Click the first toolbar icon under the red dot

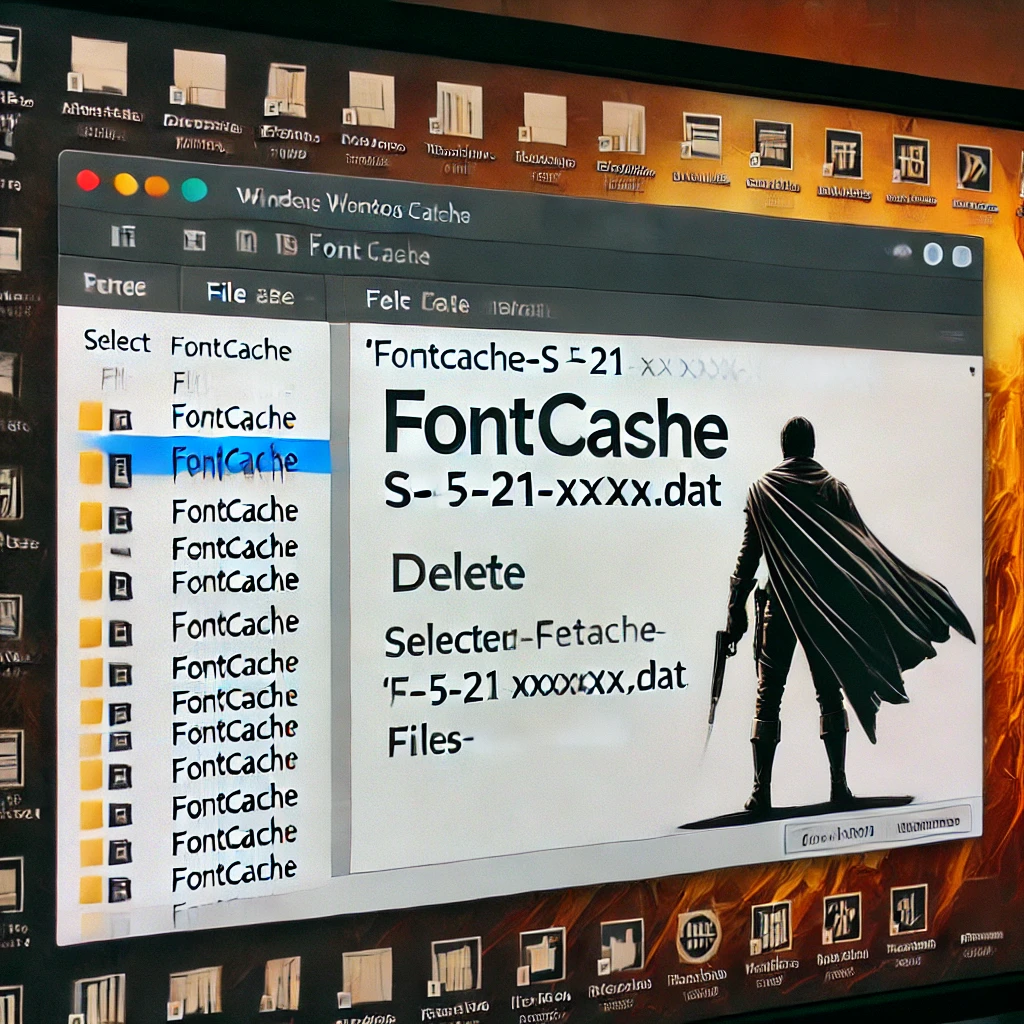coord(123,236)
